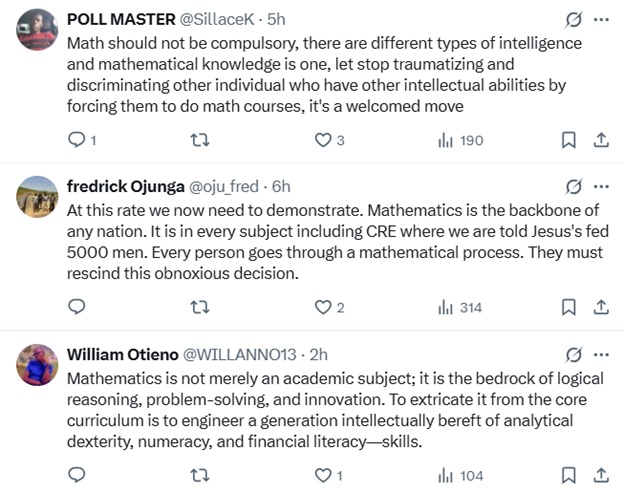Screen dimensions: 624x493
Task: Click POLL MASTER's profile picture
Action: coord(37,32)
